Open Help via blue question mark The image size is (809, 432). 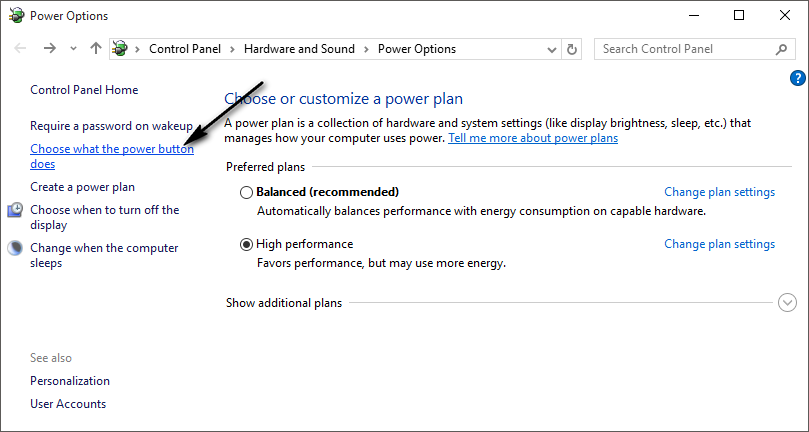[797, 78]
